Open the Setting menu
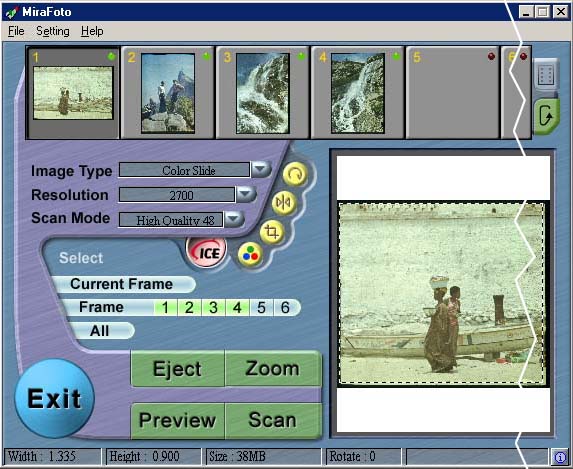The width and height of the screenshot is (573, 469). [x=53, y=31]
